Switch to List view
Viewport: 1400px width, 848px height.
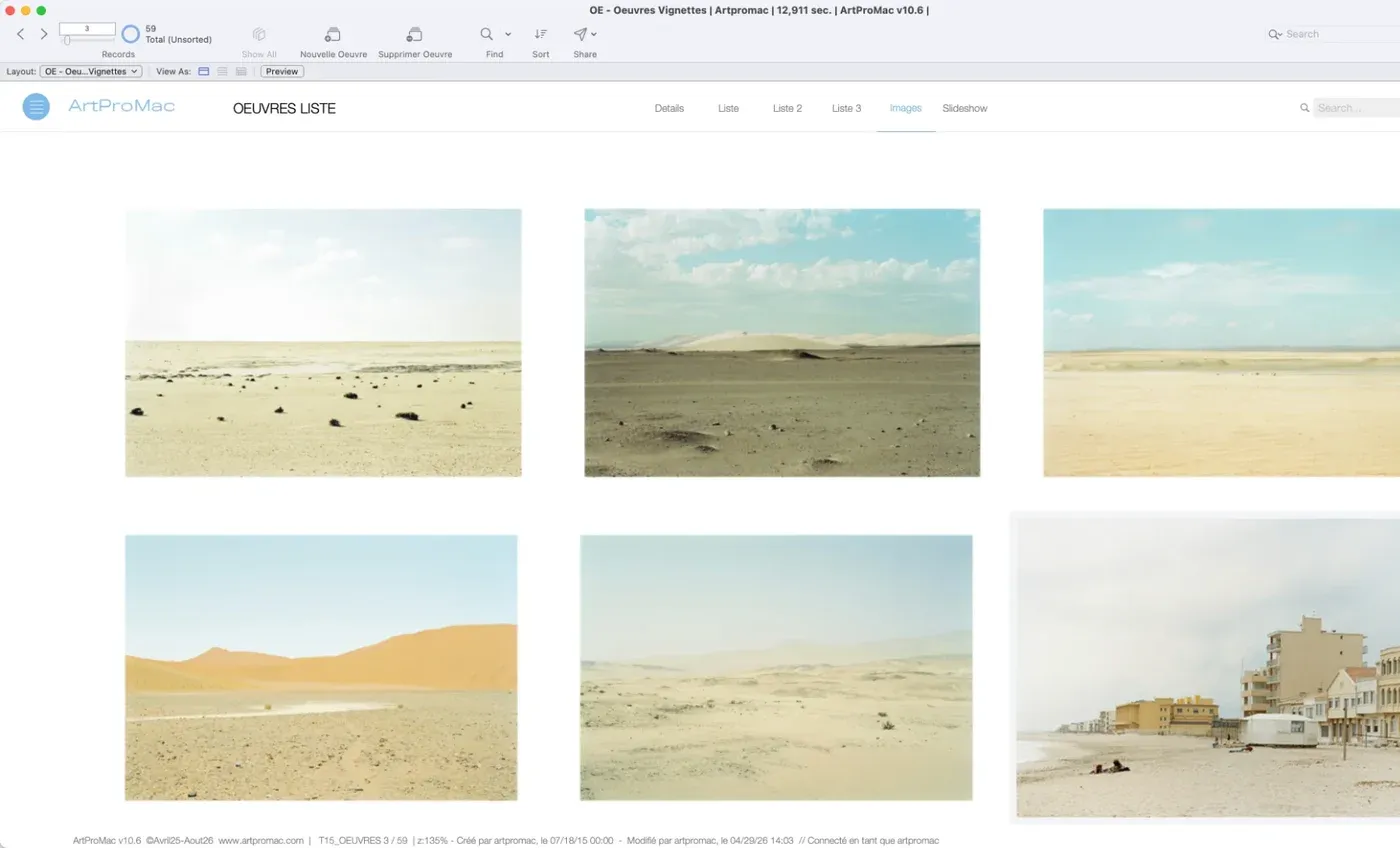point(222,71)
